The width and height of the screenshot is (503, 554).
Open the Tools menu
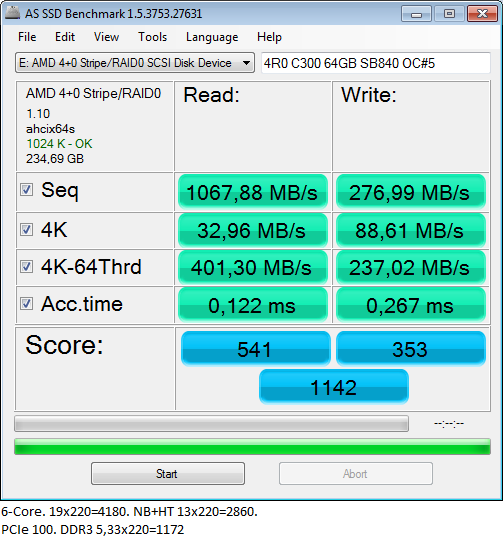(153, 37)
